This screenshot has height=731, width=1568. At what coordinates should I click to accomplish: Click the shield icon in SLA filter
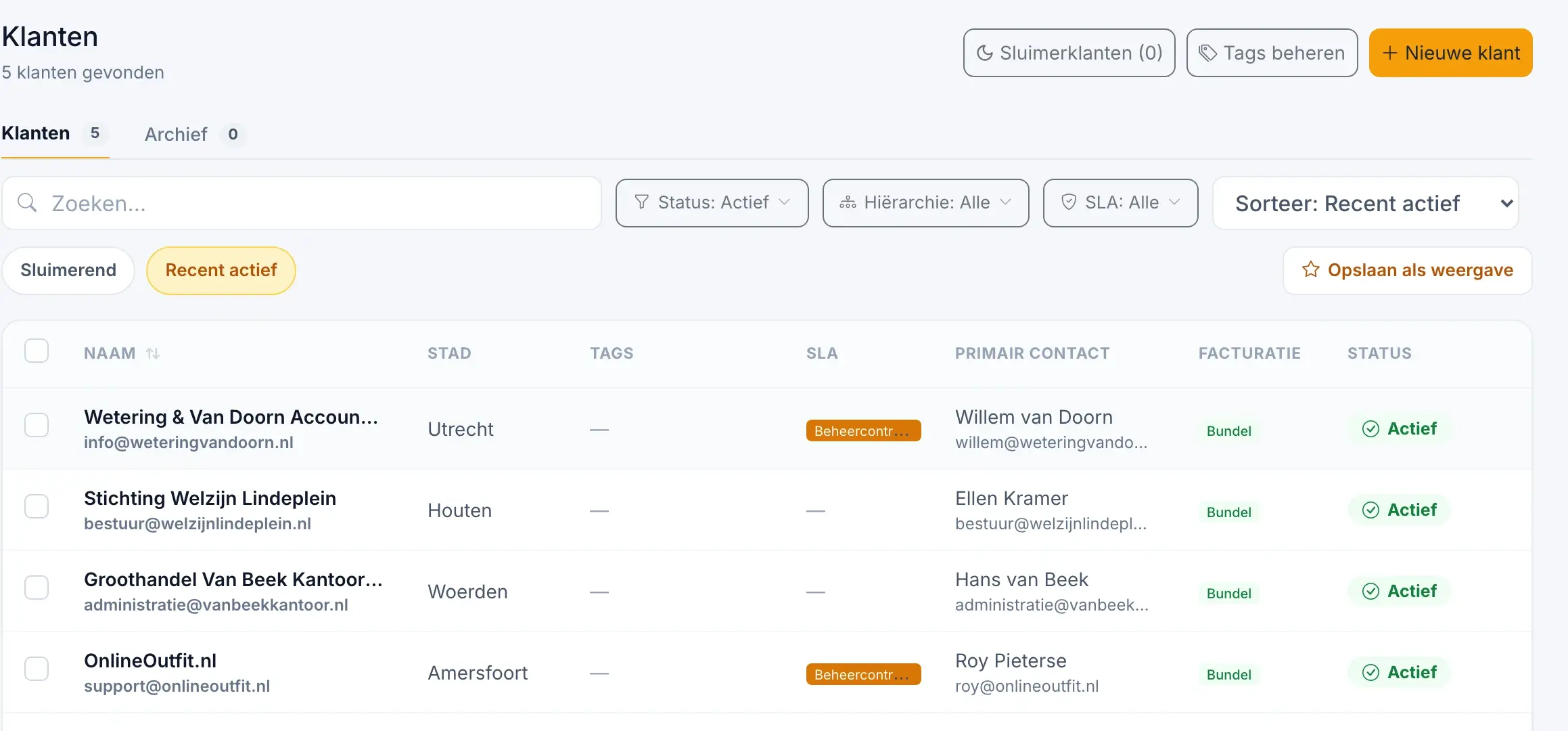pos(1069,202)
